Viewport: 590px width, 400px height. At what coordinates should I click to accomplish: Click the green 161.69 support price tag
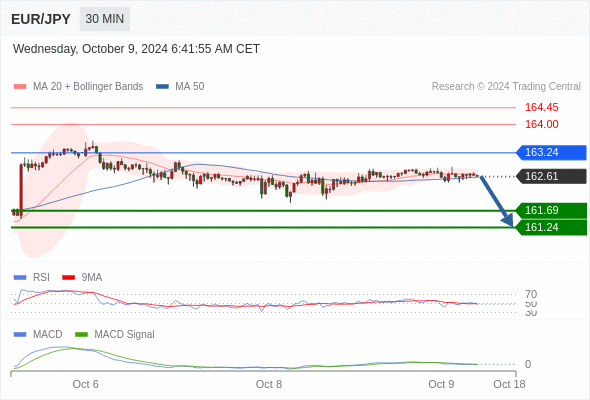pos(551,210)
